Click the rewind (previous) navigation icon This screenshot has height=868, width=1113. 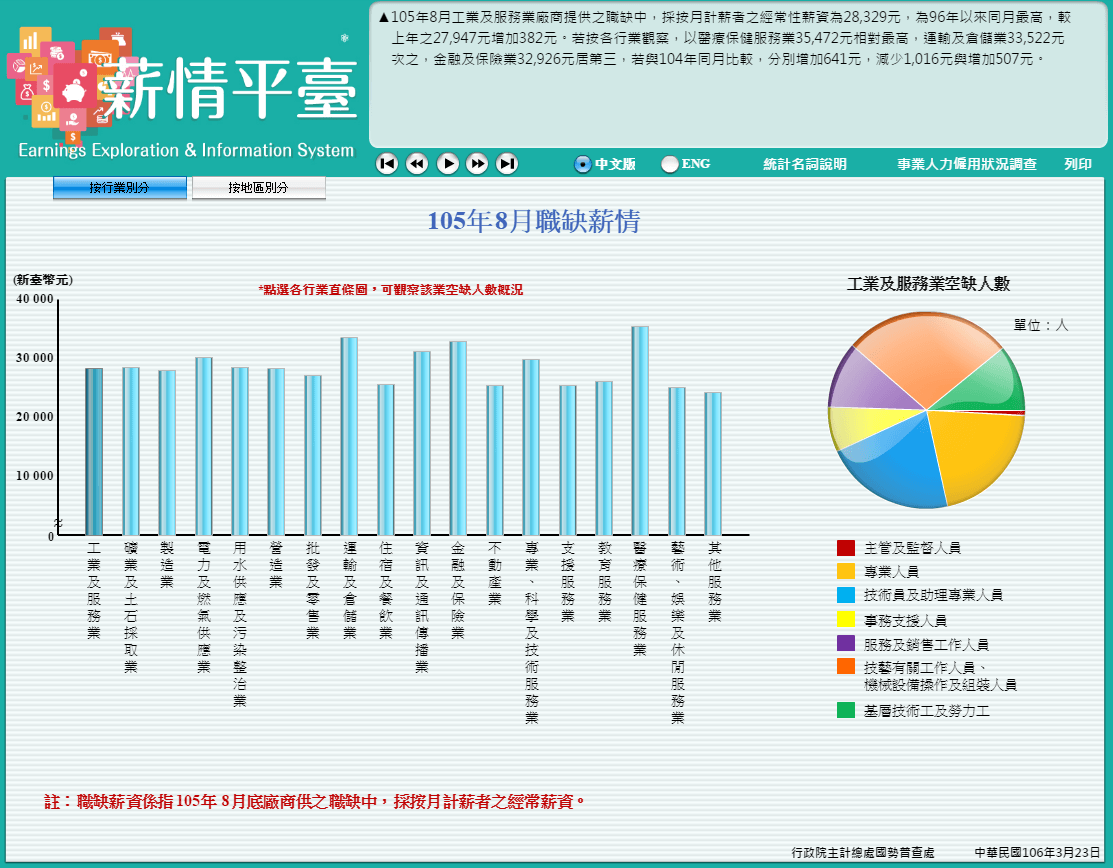pyautogui.click(x=417, y=164)
